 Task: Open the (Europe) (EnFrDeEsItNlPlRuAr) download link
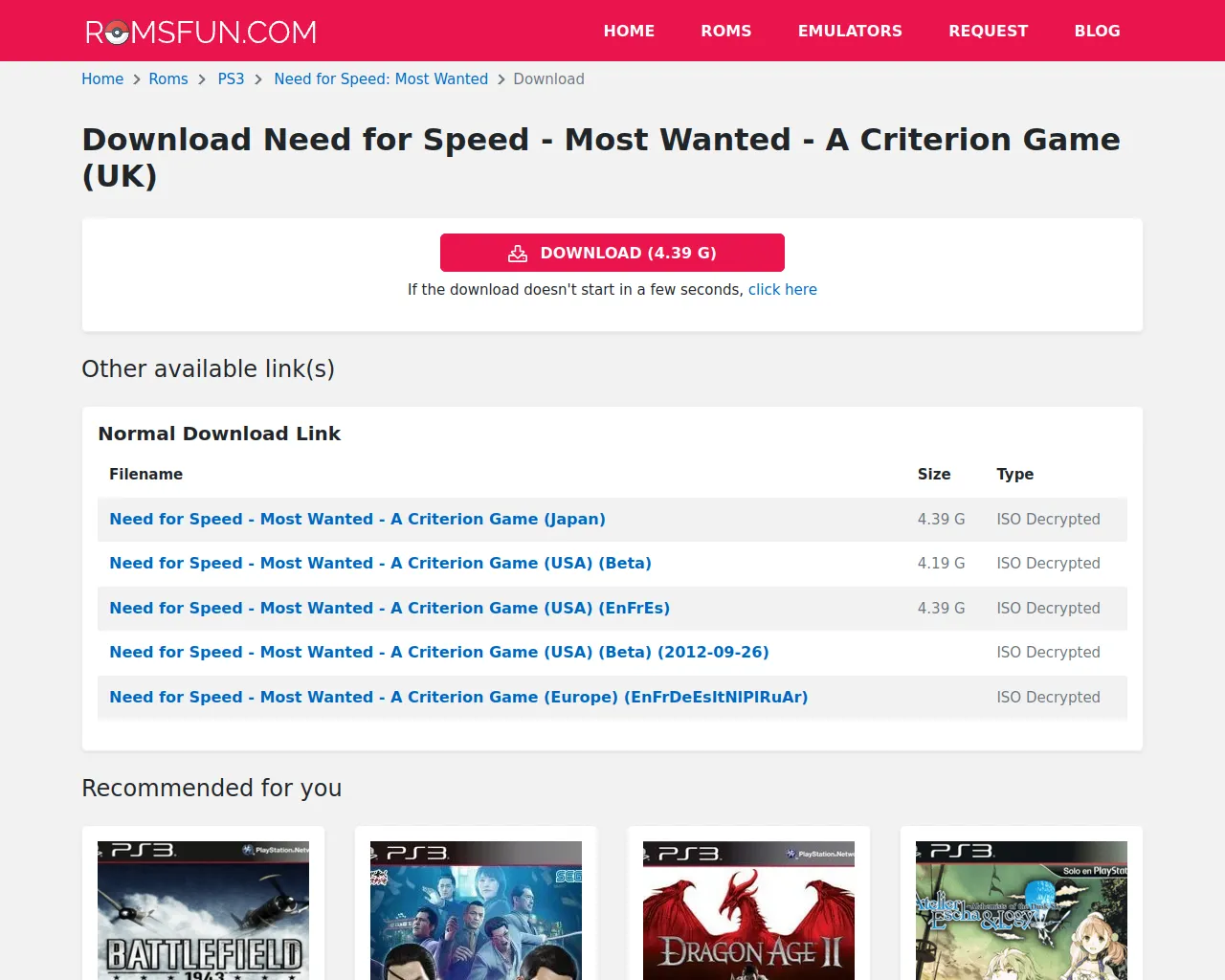[x=458, y=697]
